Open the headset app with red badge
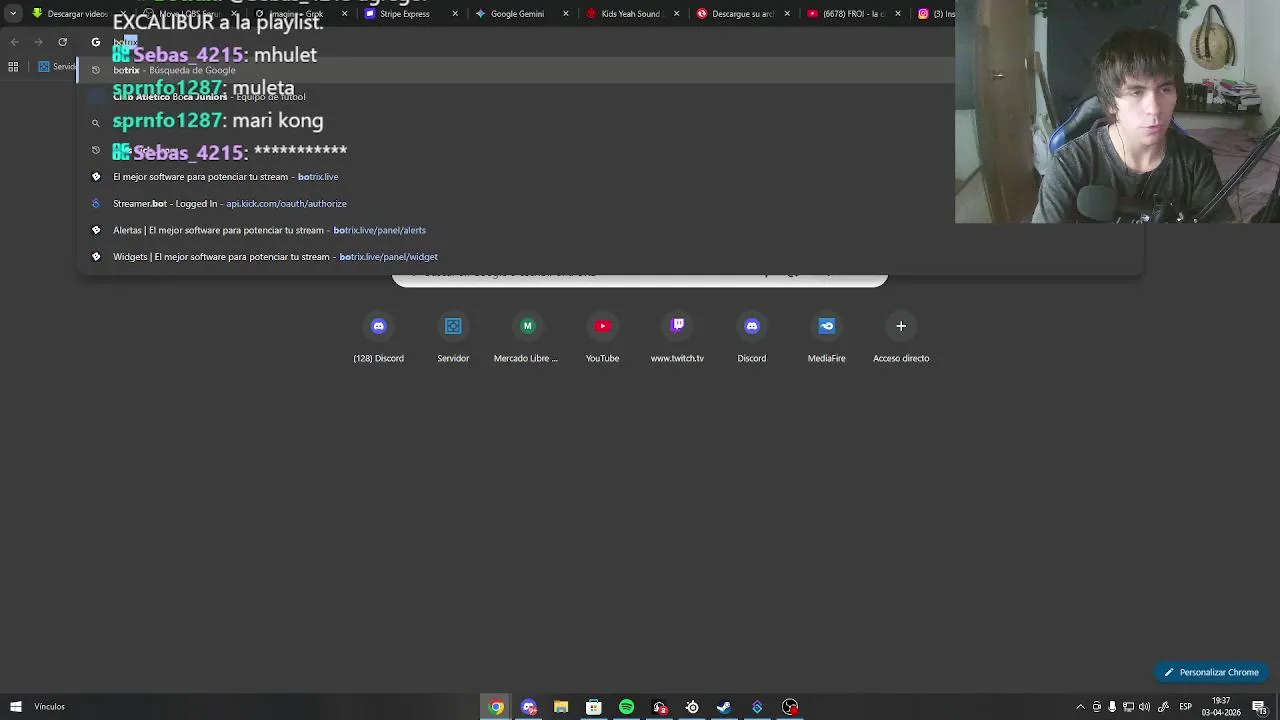Viewport: 1280px width, 720px height. coord(659,707)
